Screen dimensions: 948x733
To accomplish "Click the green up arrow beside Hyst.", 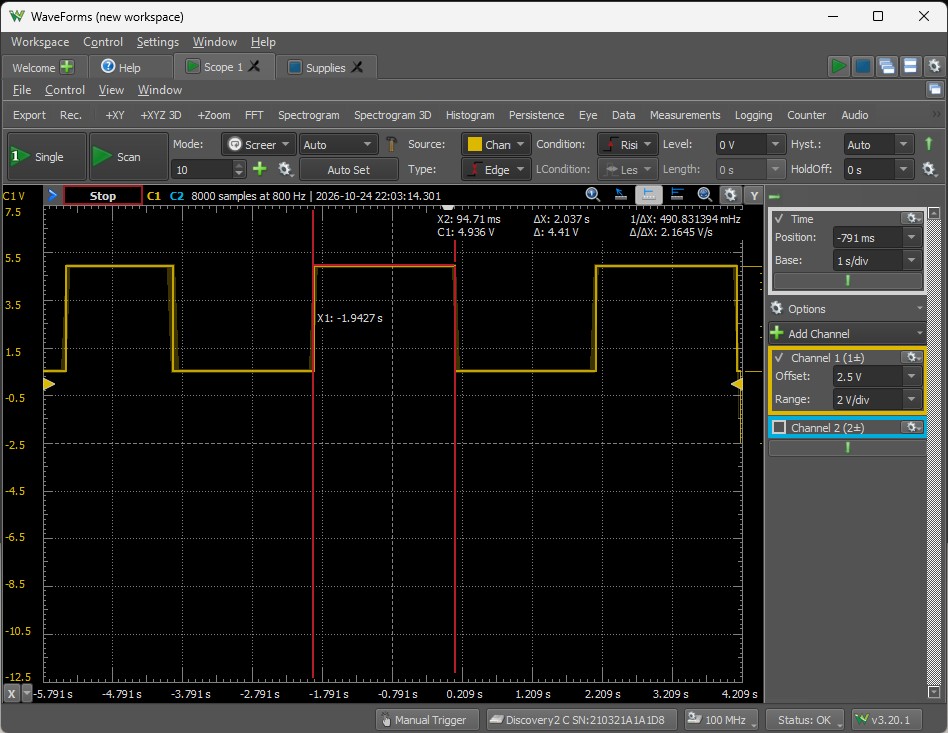I will pyautogui.click(x=929, y=144).
